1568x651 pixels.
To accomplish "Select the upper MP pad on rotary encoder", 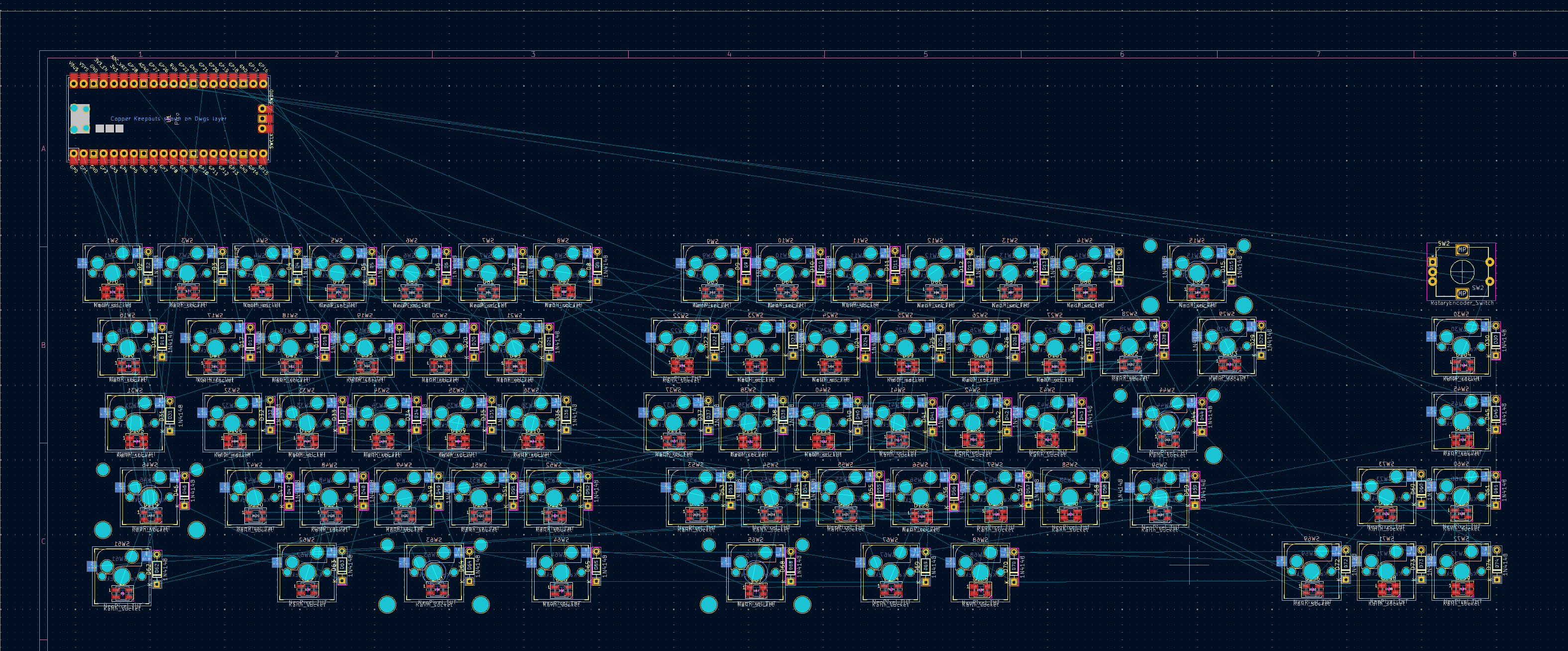I will (1461, 250).
